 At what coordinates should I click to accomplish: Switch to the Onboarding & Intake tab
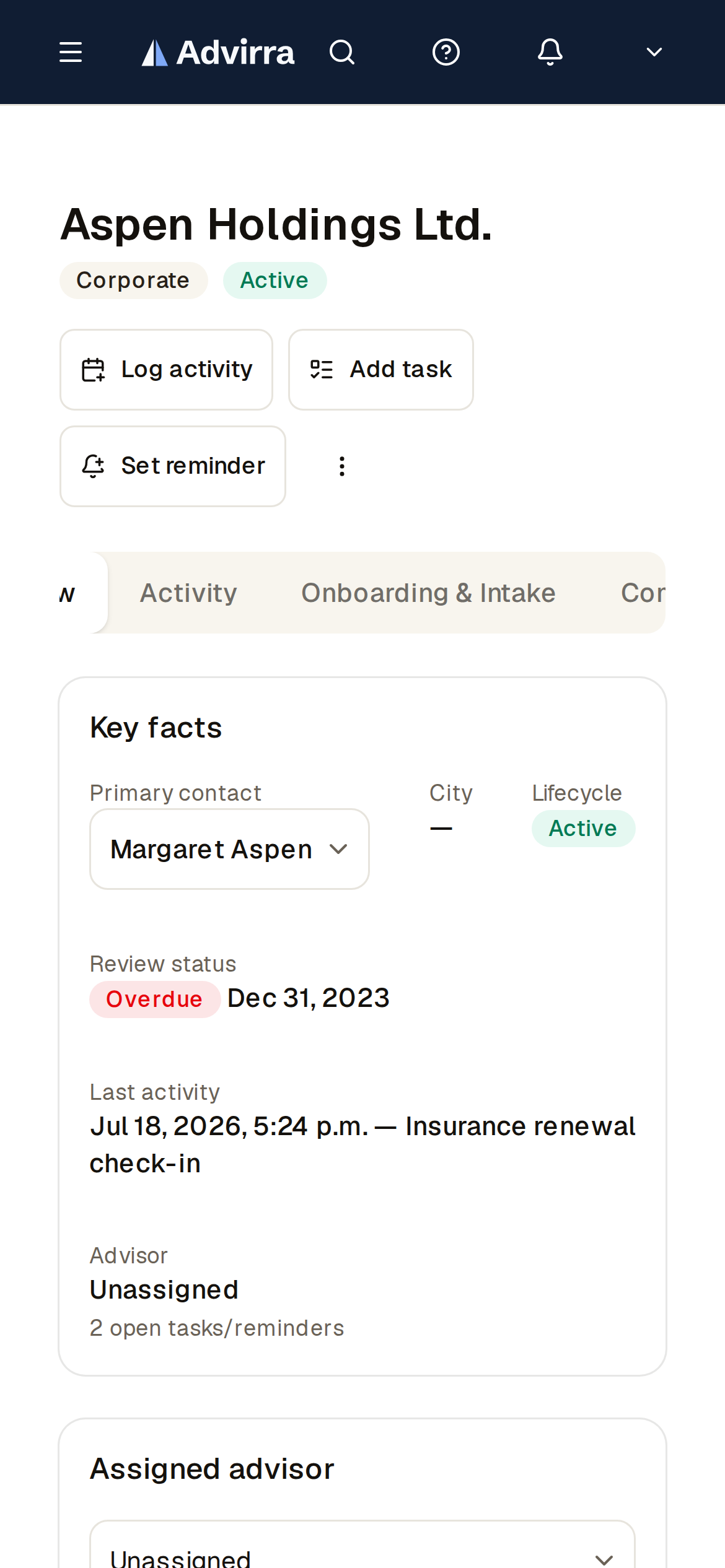428,593
